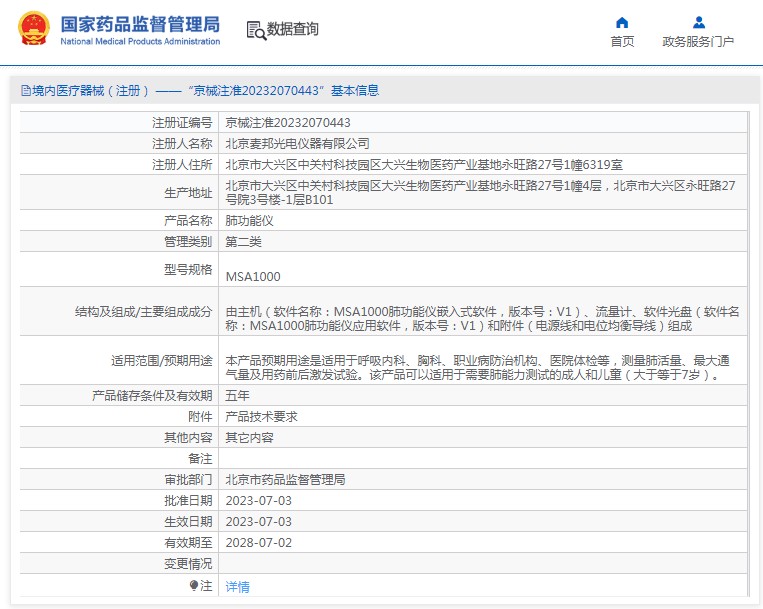This screenshot has width=763, height=609.
Task: Click the 数据查询 magnifier document icon
Action: pyautogui.click(x=256, y=30)
